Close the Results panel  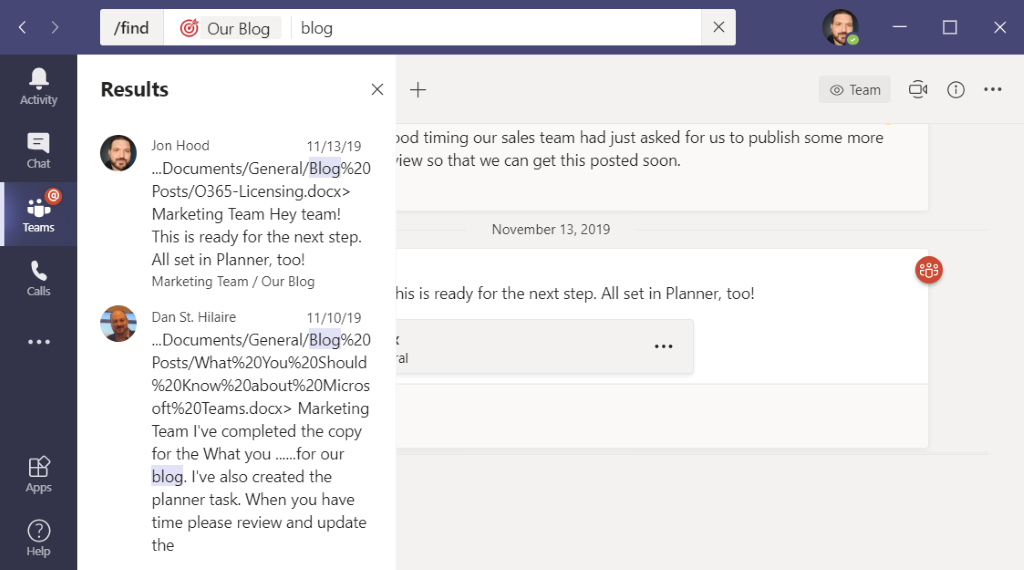click(x=377, y=89)
